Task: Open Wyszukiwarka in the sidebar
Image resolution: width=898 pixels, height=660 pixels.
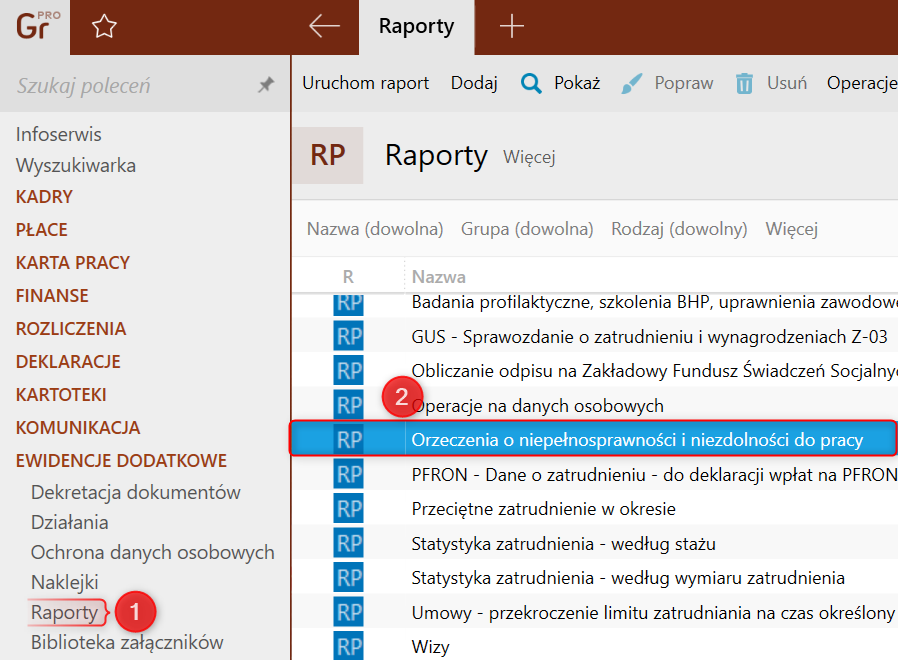Action: (x=76, y=166)
